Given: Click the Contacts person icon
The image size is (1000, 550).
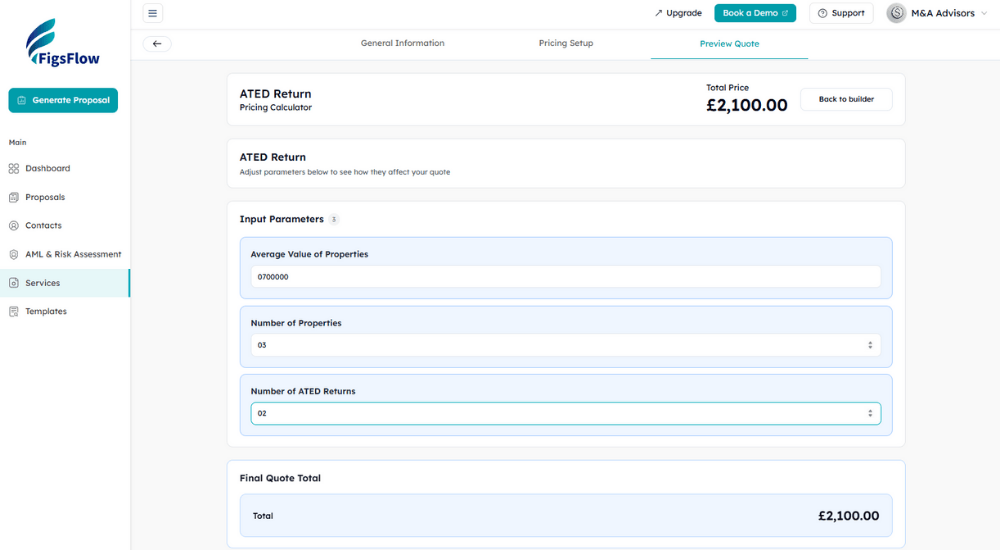Looking at the screenshot, I should [14, 225].
